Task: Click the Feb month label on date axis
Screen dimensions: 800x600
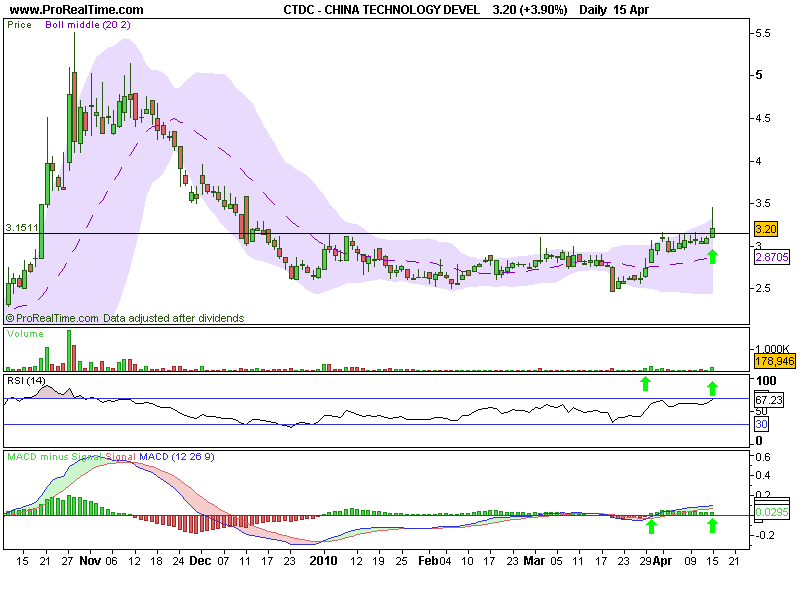Action: [x=428, y=561]
